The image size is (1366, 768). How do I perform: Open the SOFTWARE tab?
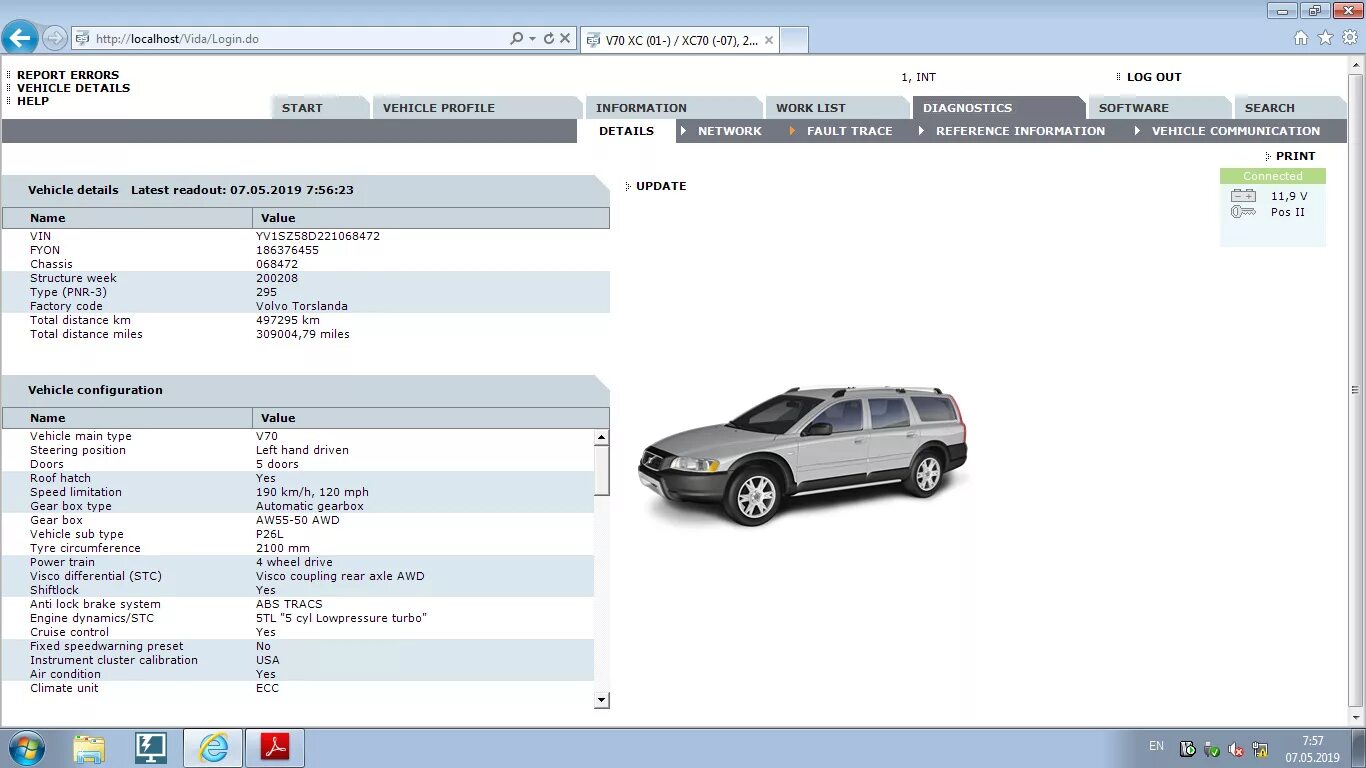(1158, 108)
